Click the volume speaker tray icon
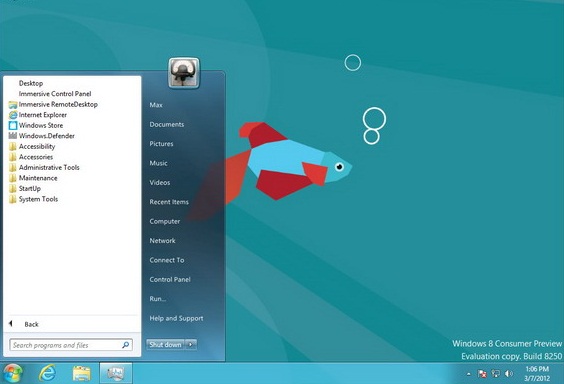The width and height of the screenshot is (564, 384). coord(509,374)
